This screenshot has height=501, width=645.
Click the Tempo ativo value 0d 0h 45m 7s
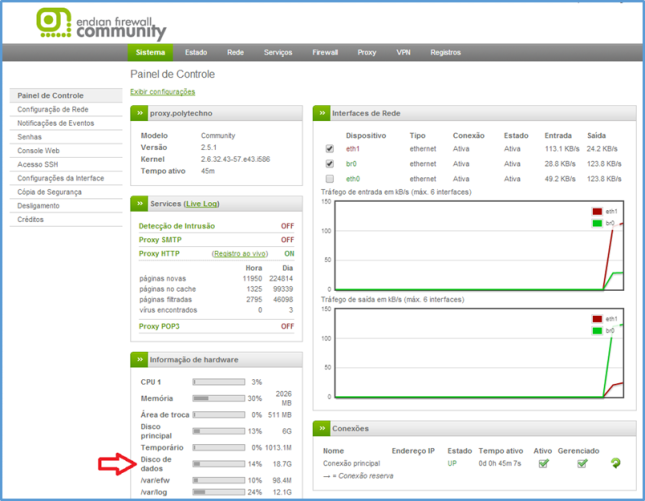point(500,464)
